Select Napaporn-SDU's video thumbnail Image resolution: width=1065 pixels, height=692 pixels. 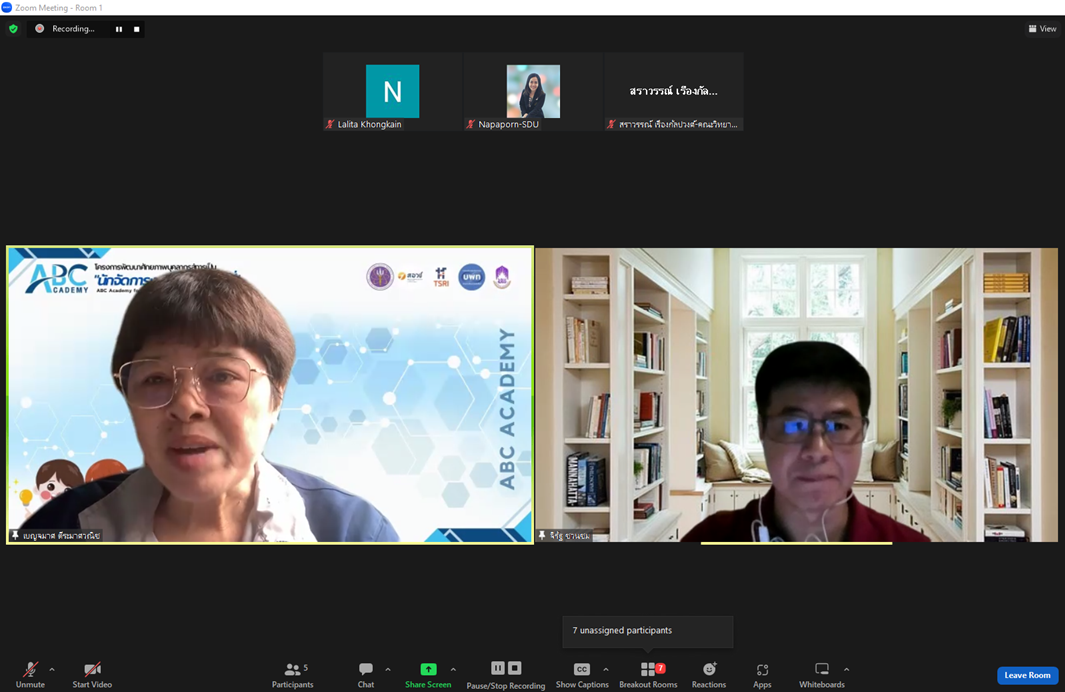pyautogui.click(x=532, y=91)
